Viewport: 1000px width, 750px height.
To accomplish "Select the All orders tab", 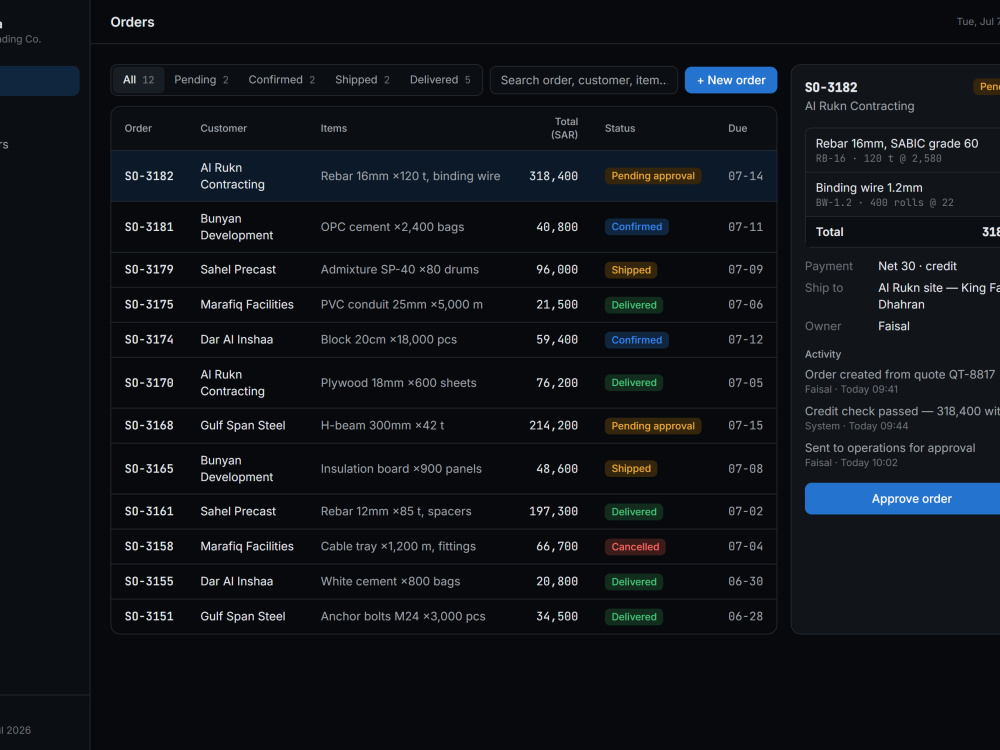I will (138, 80).
